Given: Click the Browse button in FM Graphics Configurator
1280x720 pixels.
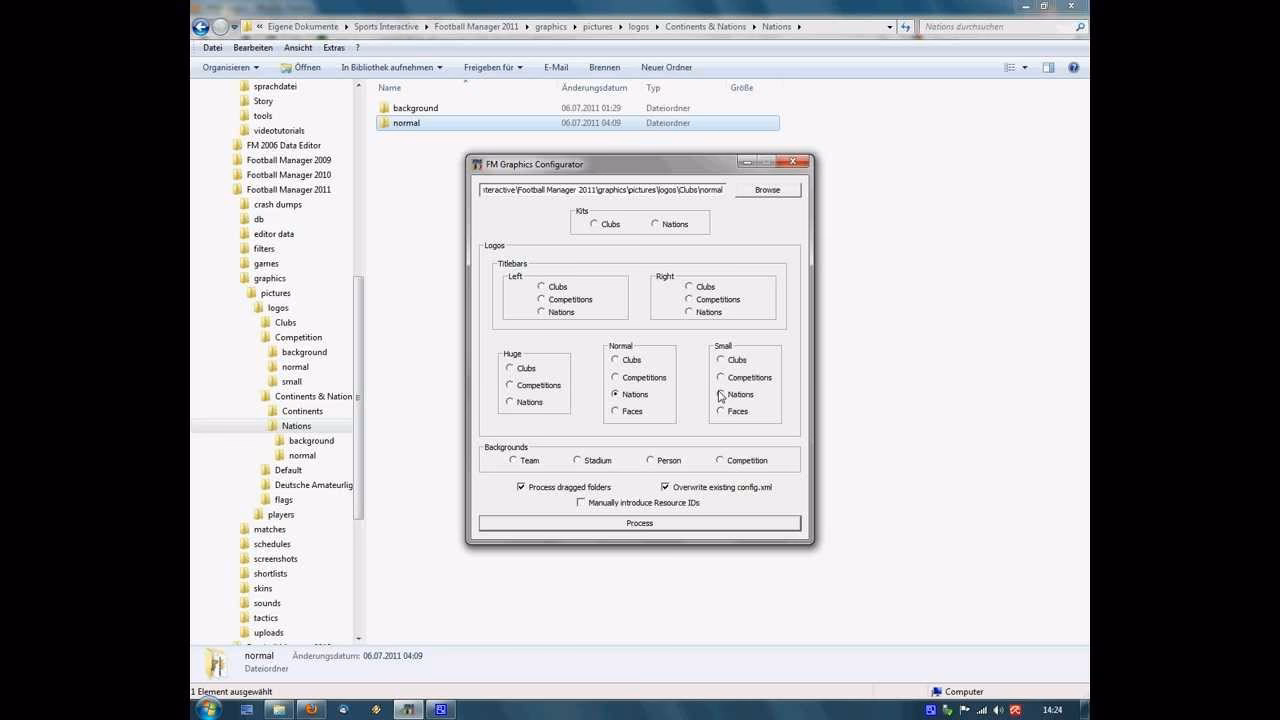Looking at the screenshot, I should coord(766,189).
